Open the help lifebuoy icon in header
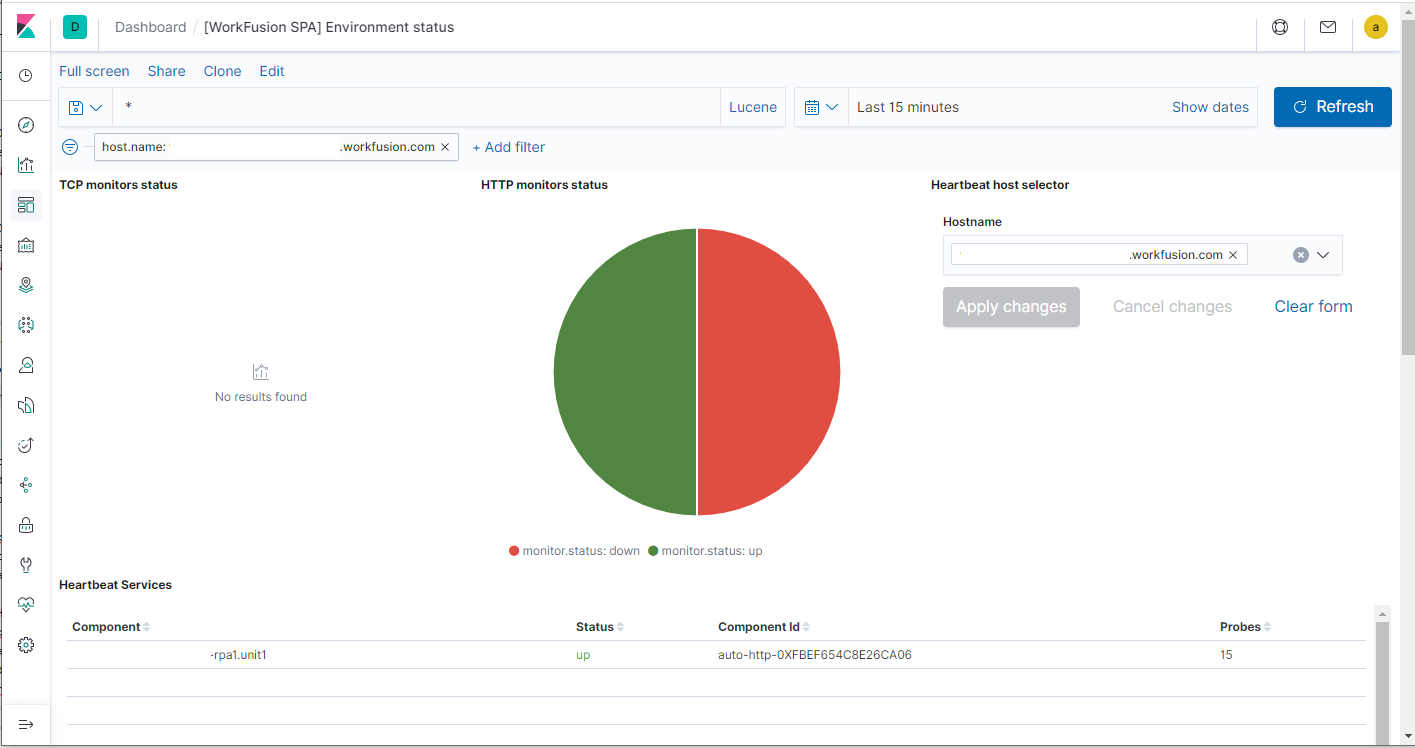This screenshot has width=1415, height=748. pos(1280,27)
